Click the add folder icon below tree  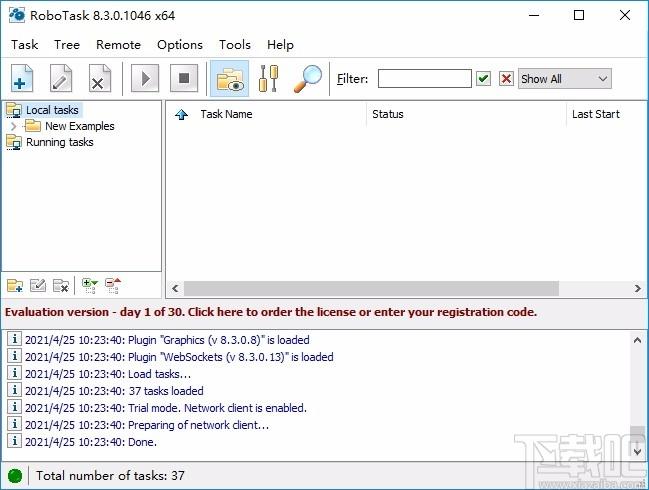coord(15,286)
